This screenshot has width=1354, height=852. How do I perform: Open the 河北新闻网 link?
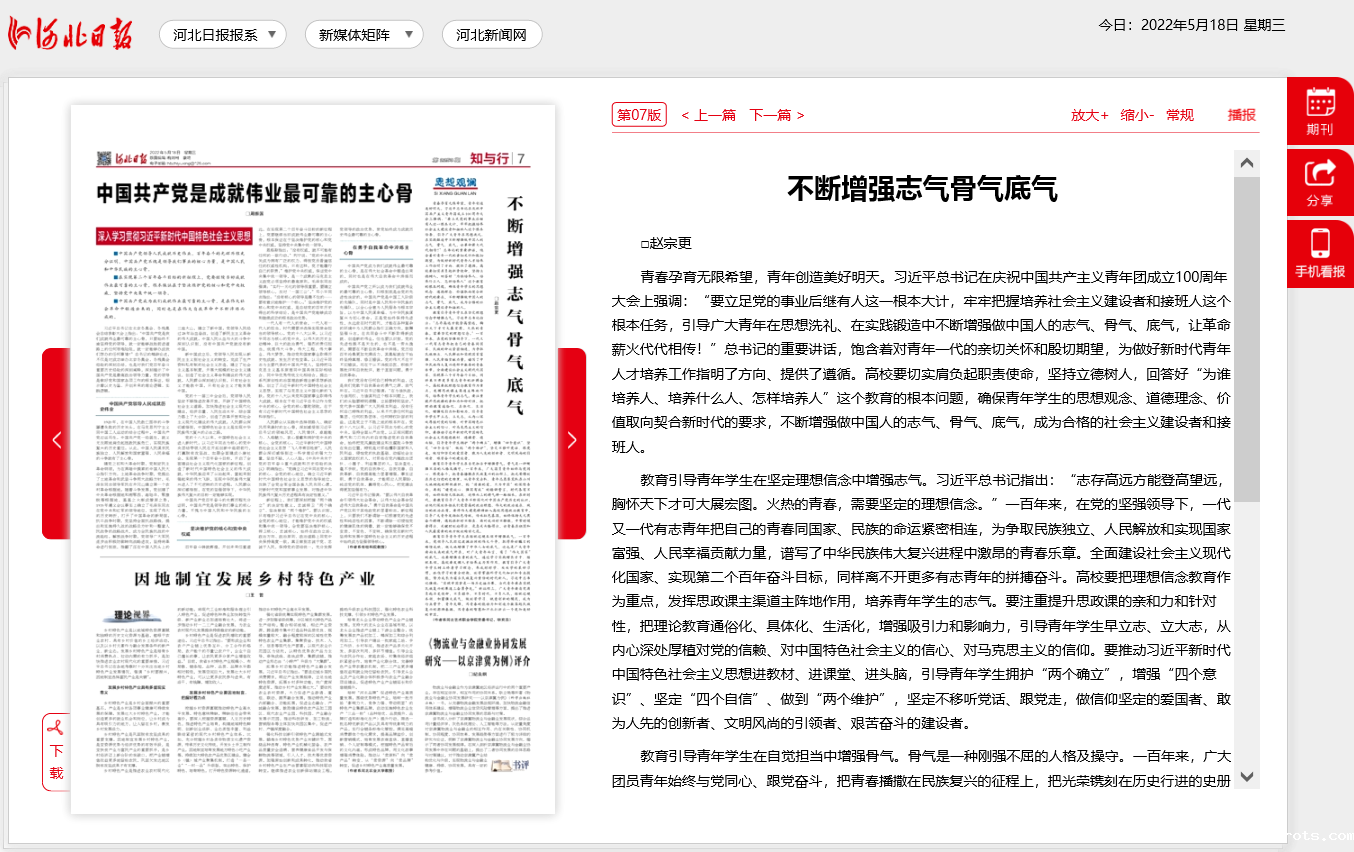click(491, 35)
